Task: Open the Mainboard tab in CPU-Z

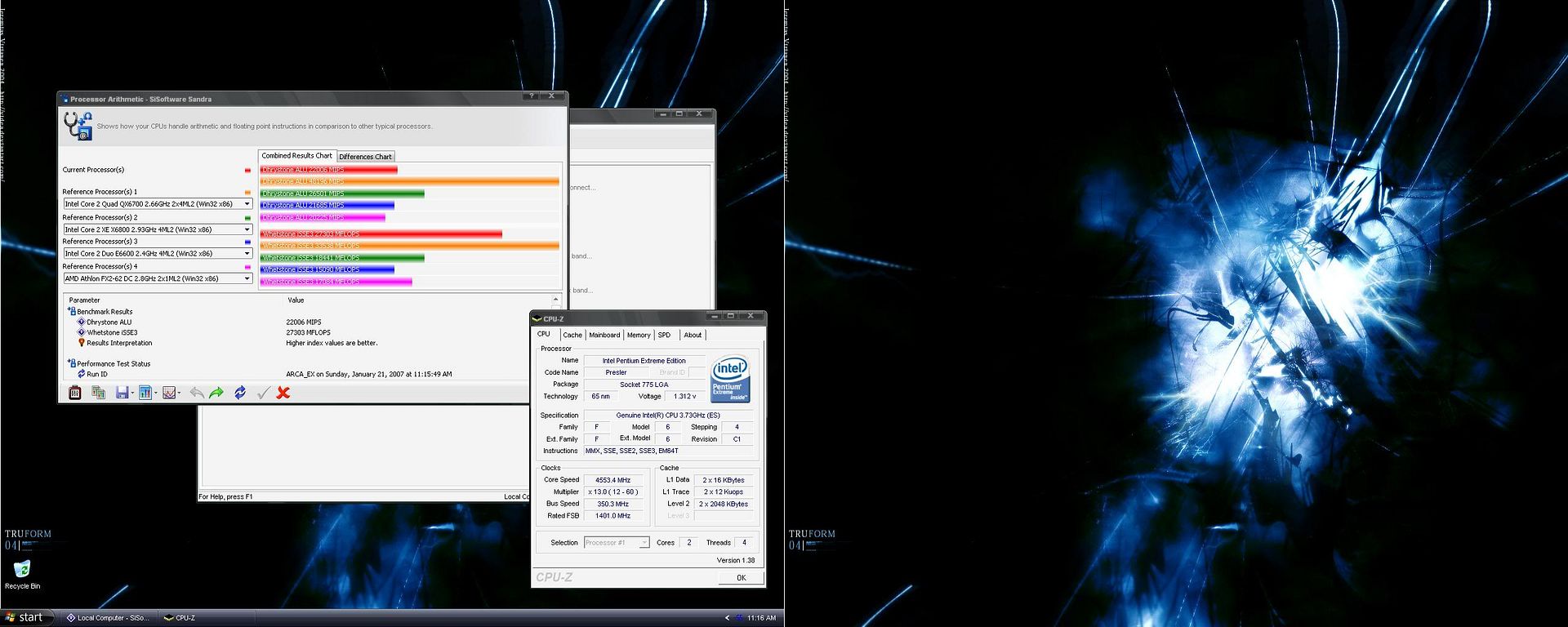Action: coord(604,336)
